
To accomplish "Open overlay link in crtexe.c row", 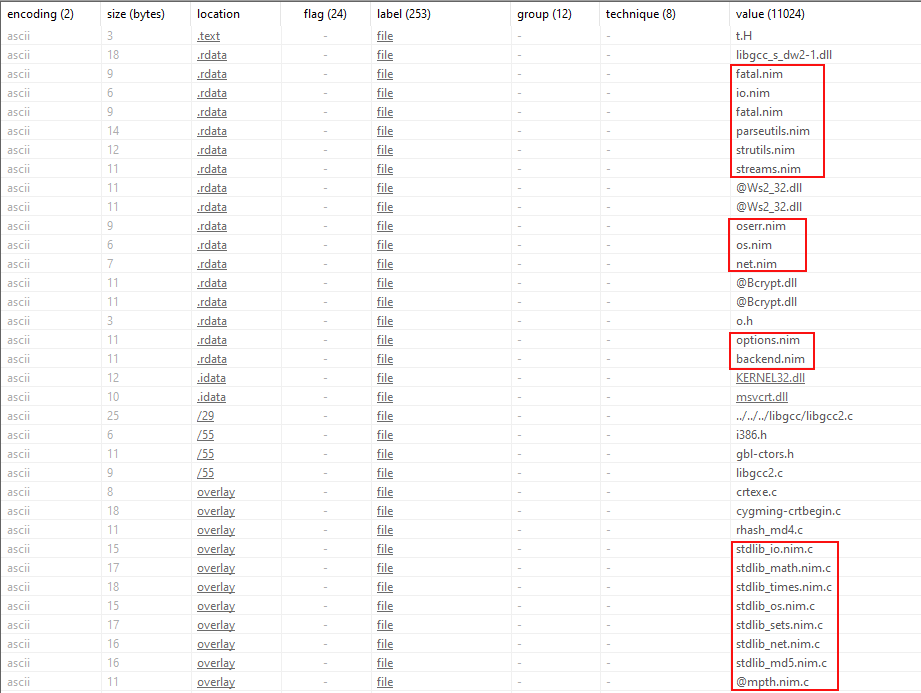I will click(x=216, y=492).
